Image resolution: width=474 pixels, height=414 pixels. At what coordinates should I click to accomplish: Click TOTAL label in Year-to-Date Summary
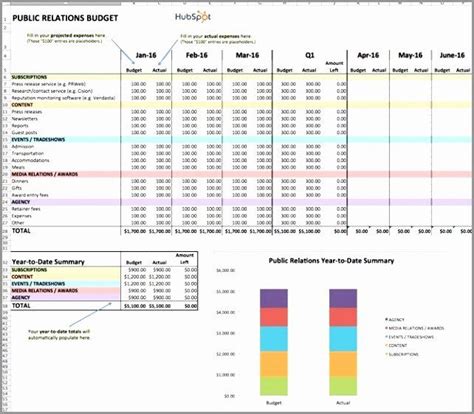pyautogui.click(x=21, y=306)
